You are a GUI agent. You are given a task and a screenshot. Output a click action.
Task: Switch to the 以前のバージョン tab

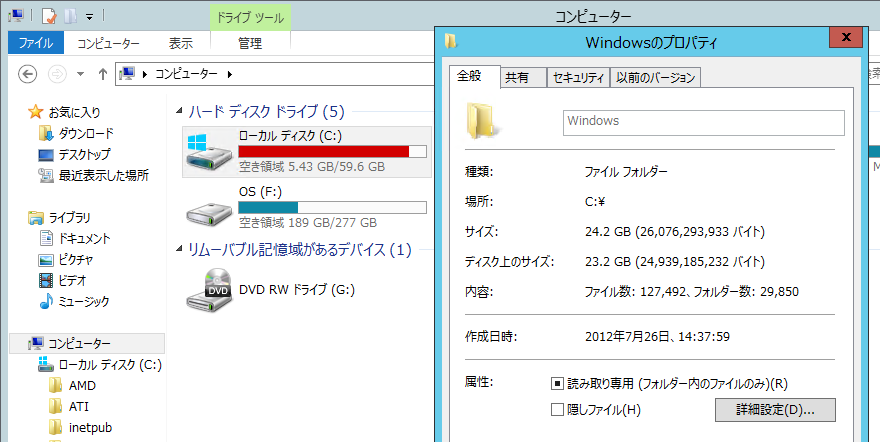point(656,77)
